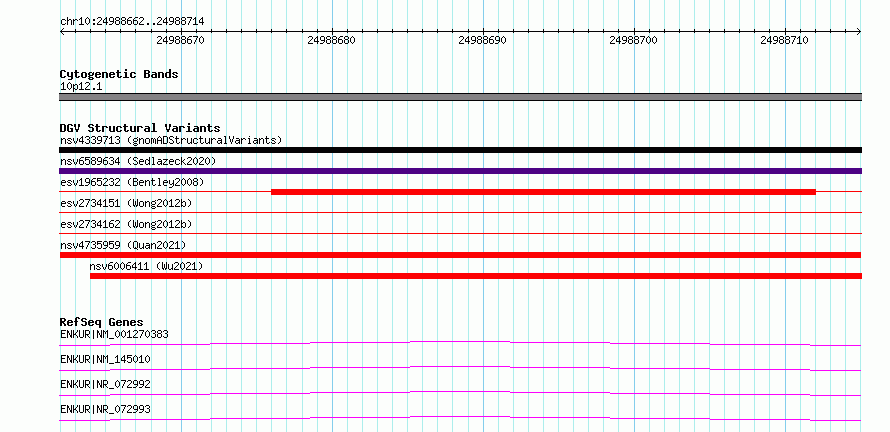
Task: Click ruler coordinate 24988690
Action: coord(482,40)
